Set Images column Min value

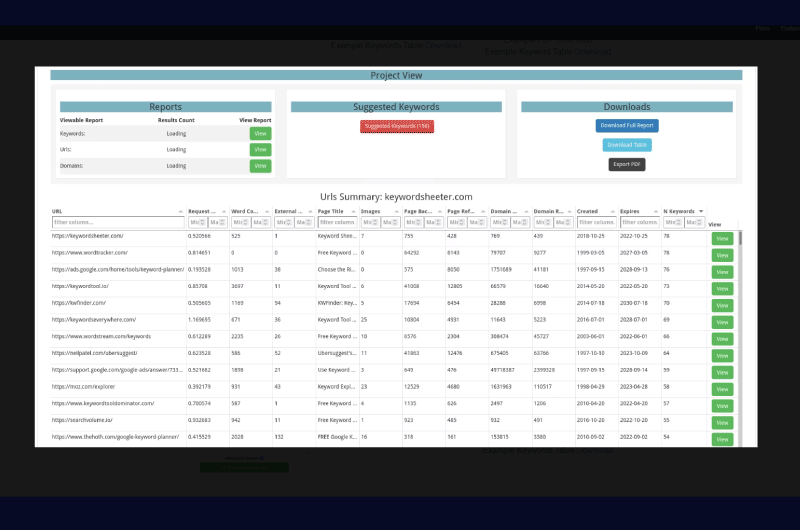point(370,222)
